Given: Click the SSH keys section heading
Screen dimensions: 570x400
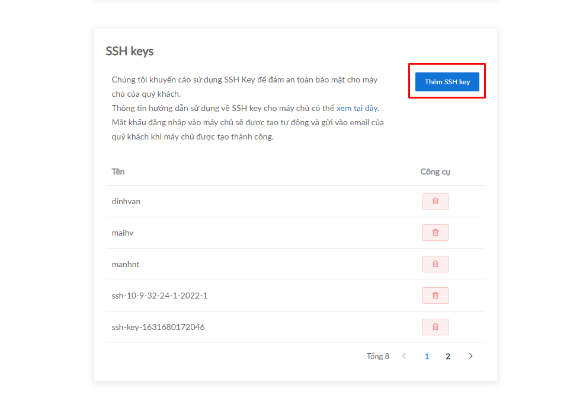Looking at the screenshot, I should (129, 51).
